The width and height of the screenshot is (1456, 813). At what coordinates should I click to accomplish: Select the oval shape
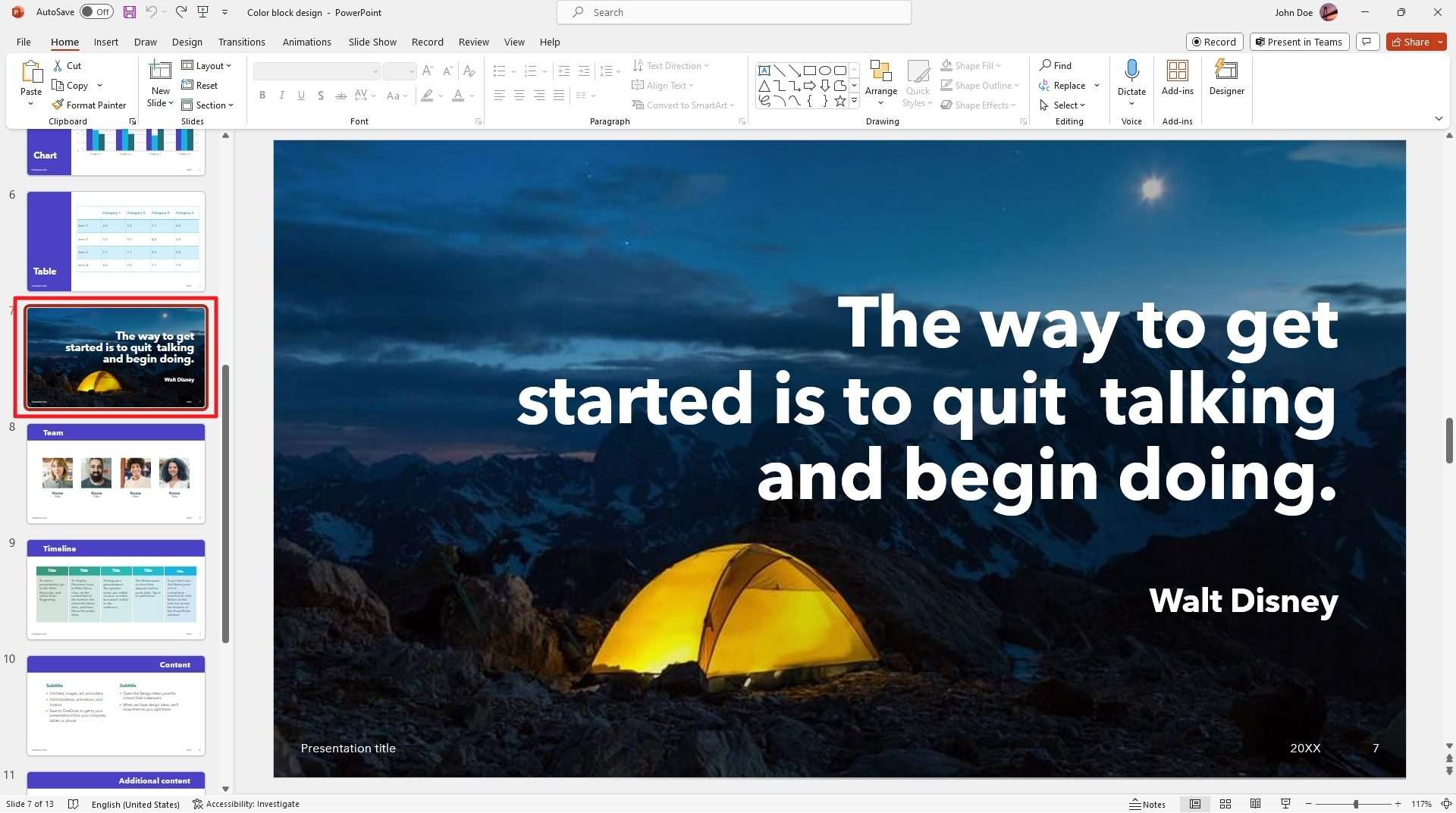point(825,71)
